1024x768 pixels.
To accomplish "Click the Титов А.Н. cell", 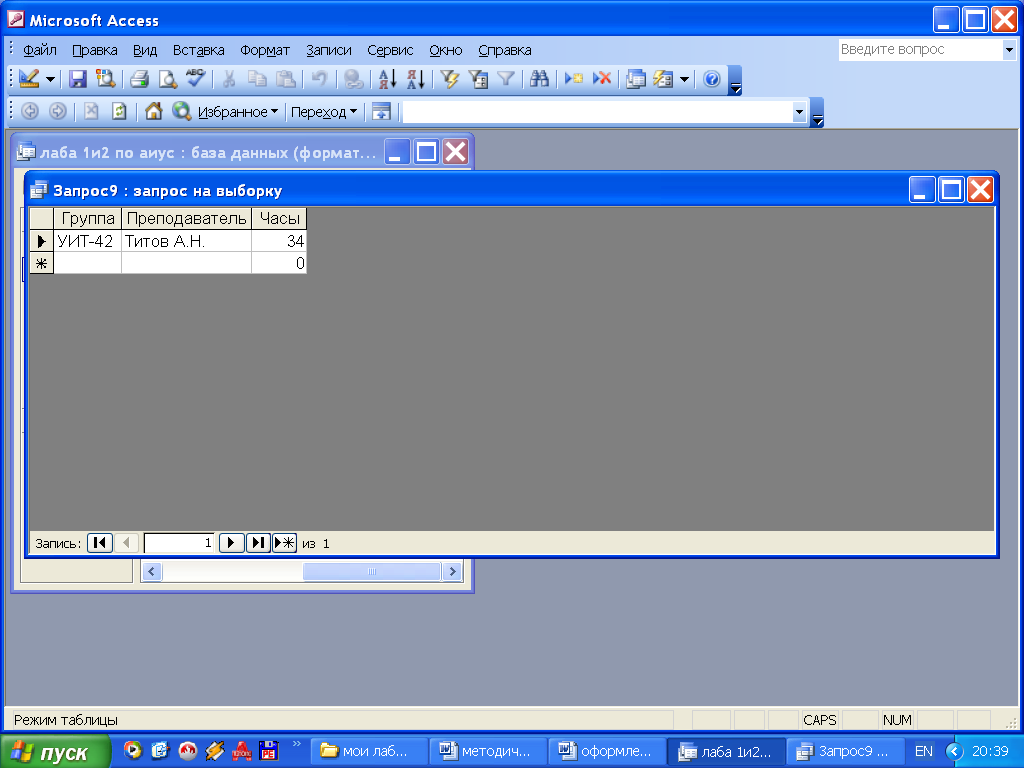I will click(x=186, y=241).
